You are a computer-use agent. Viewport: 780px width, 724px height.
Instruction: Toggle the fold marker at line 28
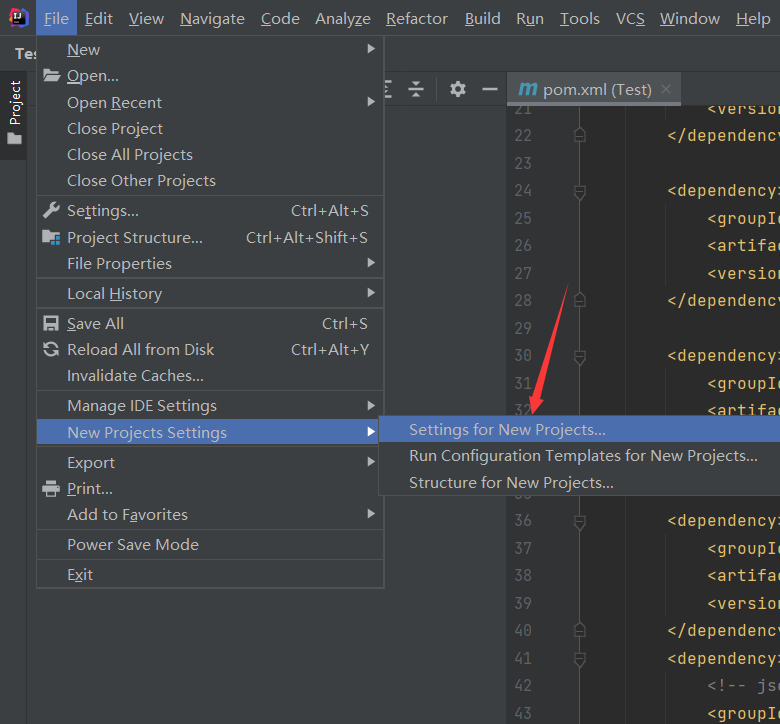coord(580,301)
